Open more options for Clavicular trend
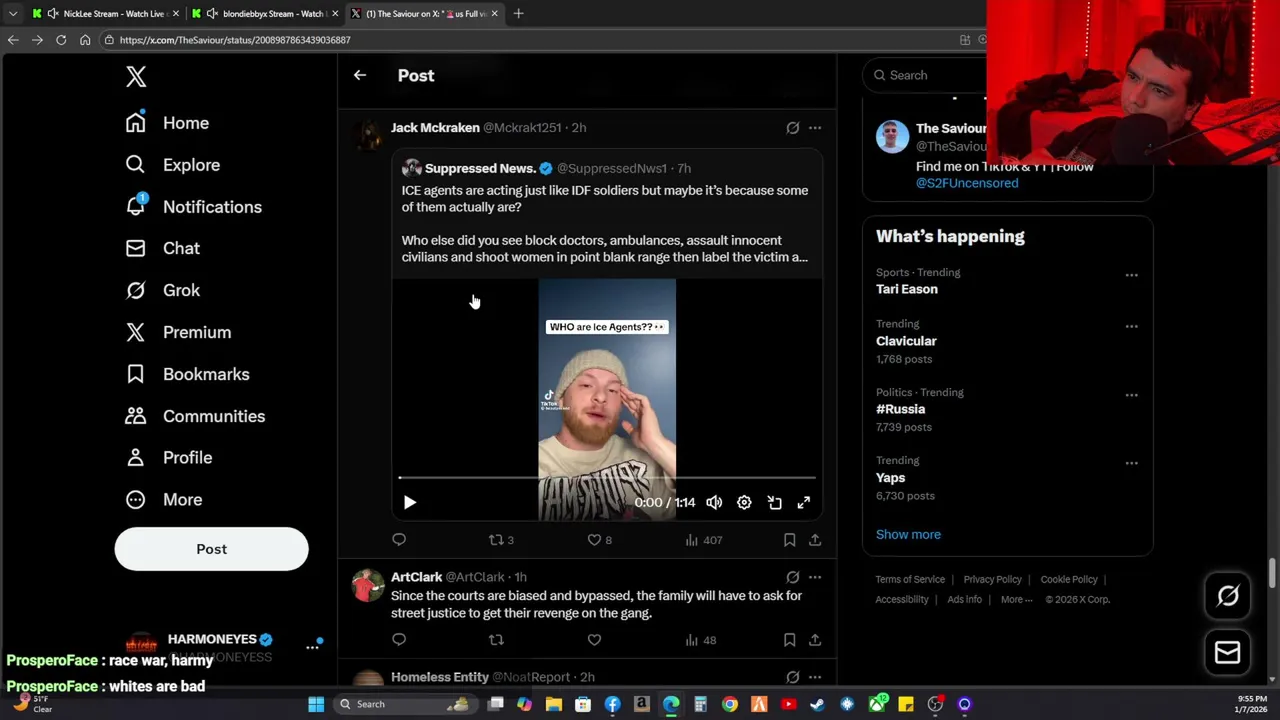 (x=1131, y=326)
